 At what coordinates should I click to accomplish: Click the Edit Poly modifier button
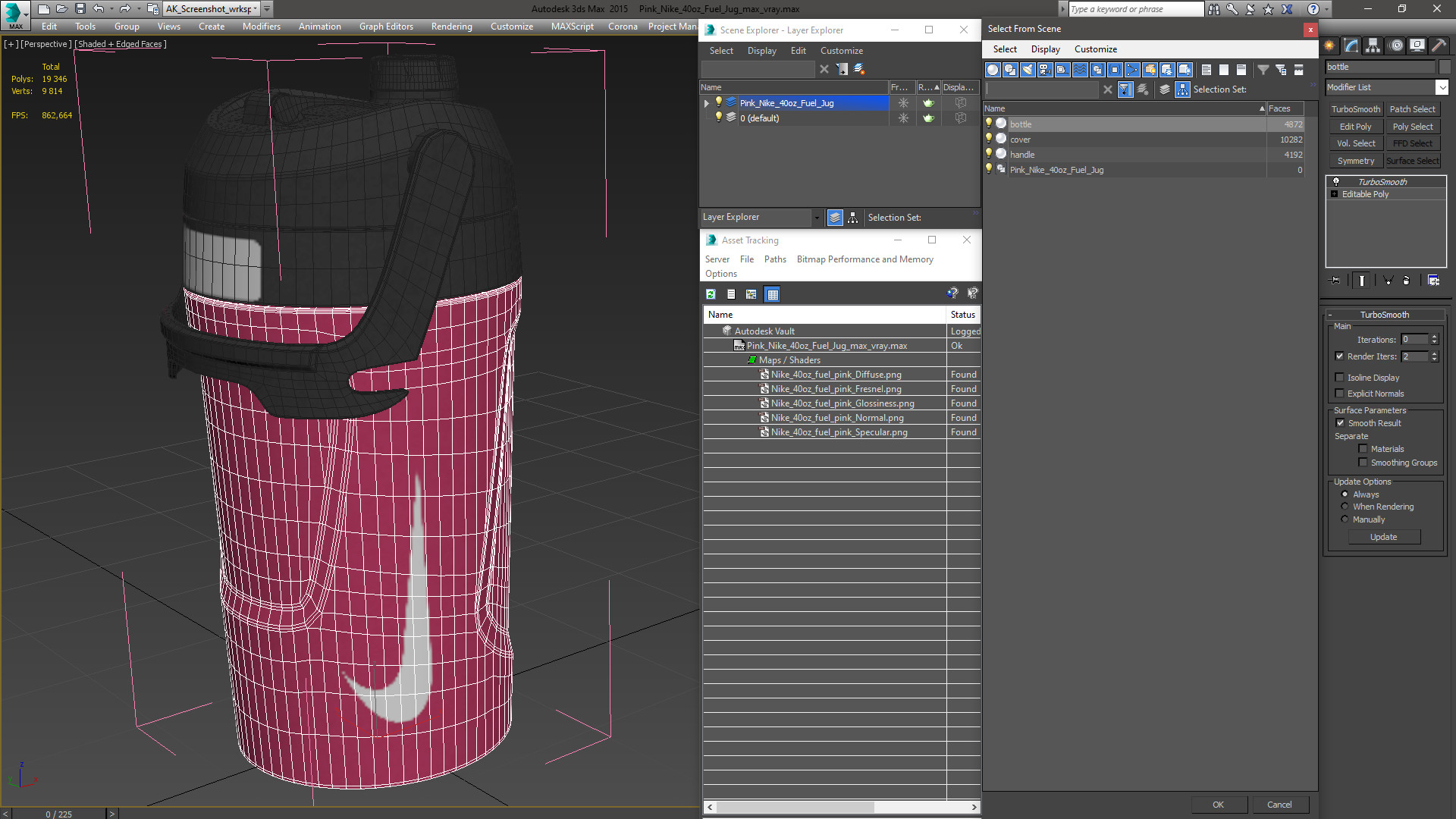pyautogui.click(x=1355, y=127)
